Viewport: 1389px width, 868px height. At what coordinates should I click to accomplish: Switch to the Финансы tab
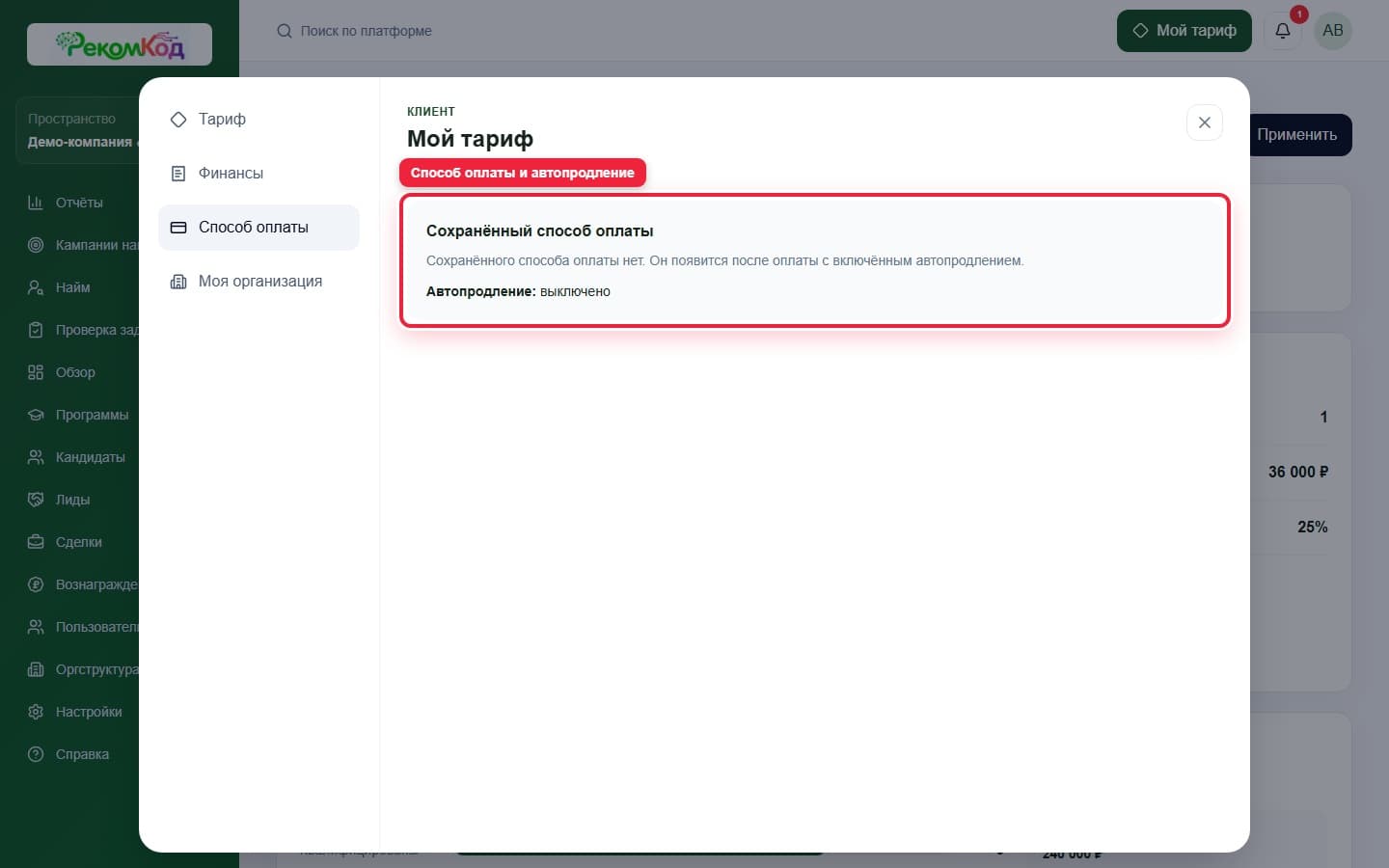259,174
